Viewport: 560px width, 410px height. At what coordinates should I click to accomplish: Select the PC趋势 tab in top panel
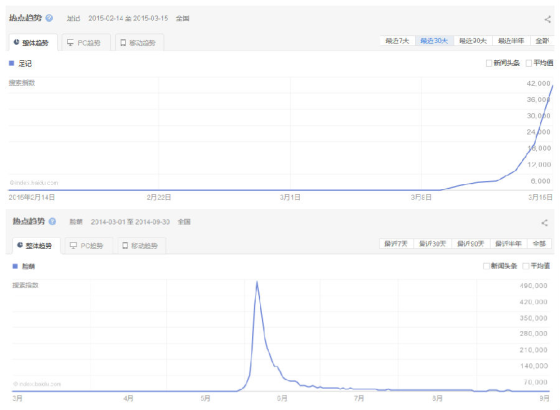84,43
